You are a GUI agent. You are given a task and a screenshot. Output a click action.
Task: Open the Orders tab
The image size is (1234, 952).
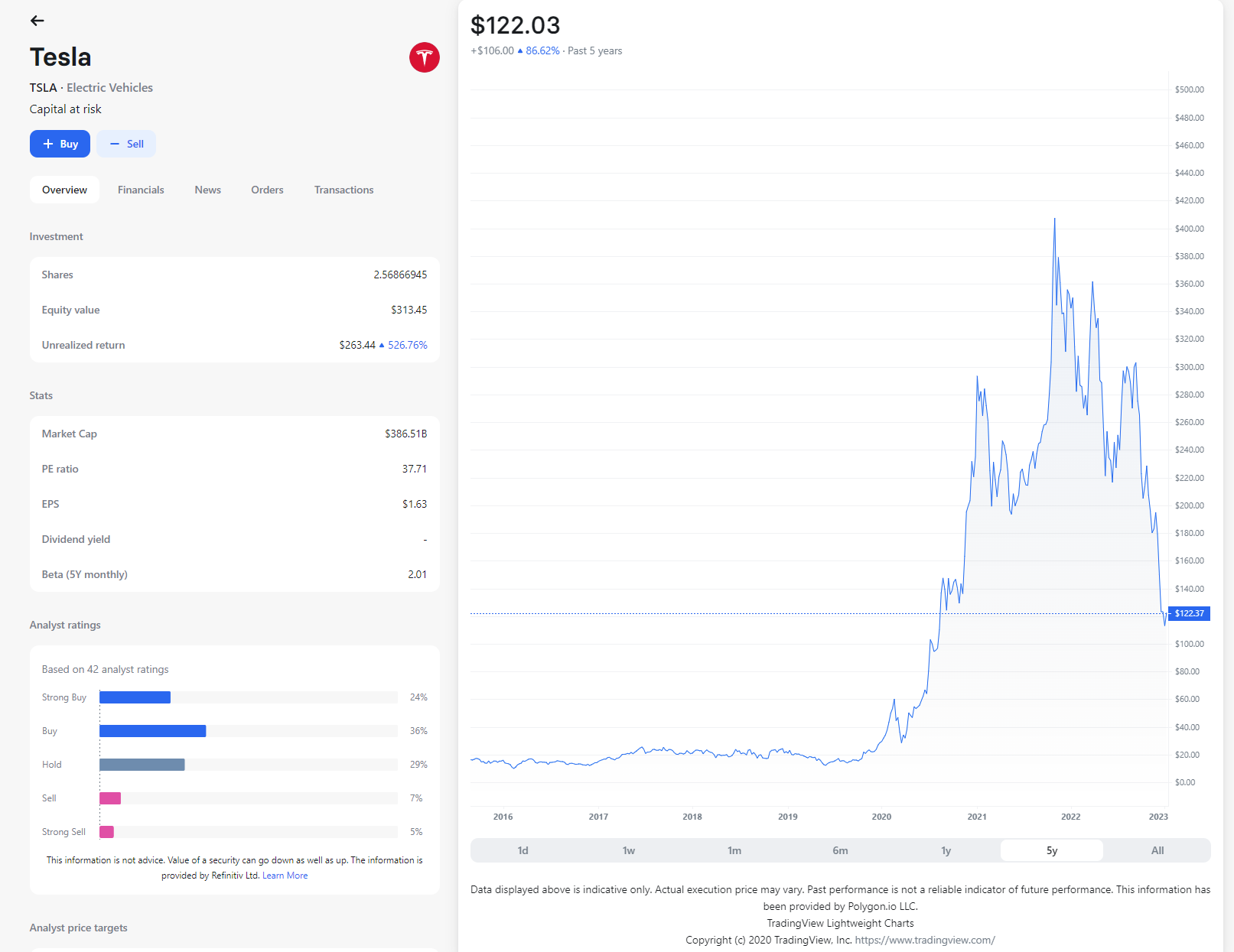coord(267,190)
